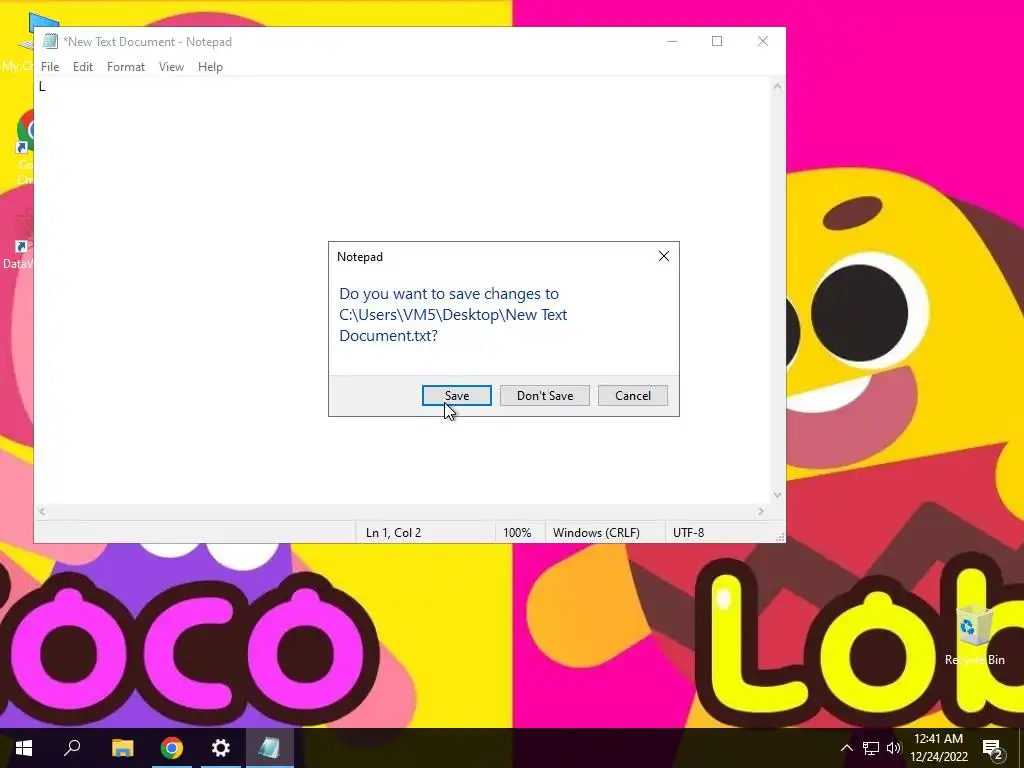Select the Notepad taskbar button

coord(270,748)
